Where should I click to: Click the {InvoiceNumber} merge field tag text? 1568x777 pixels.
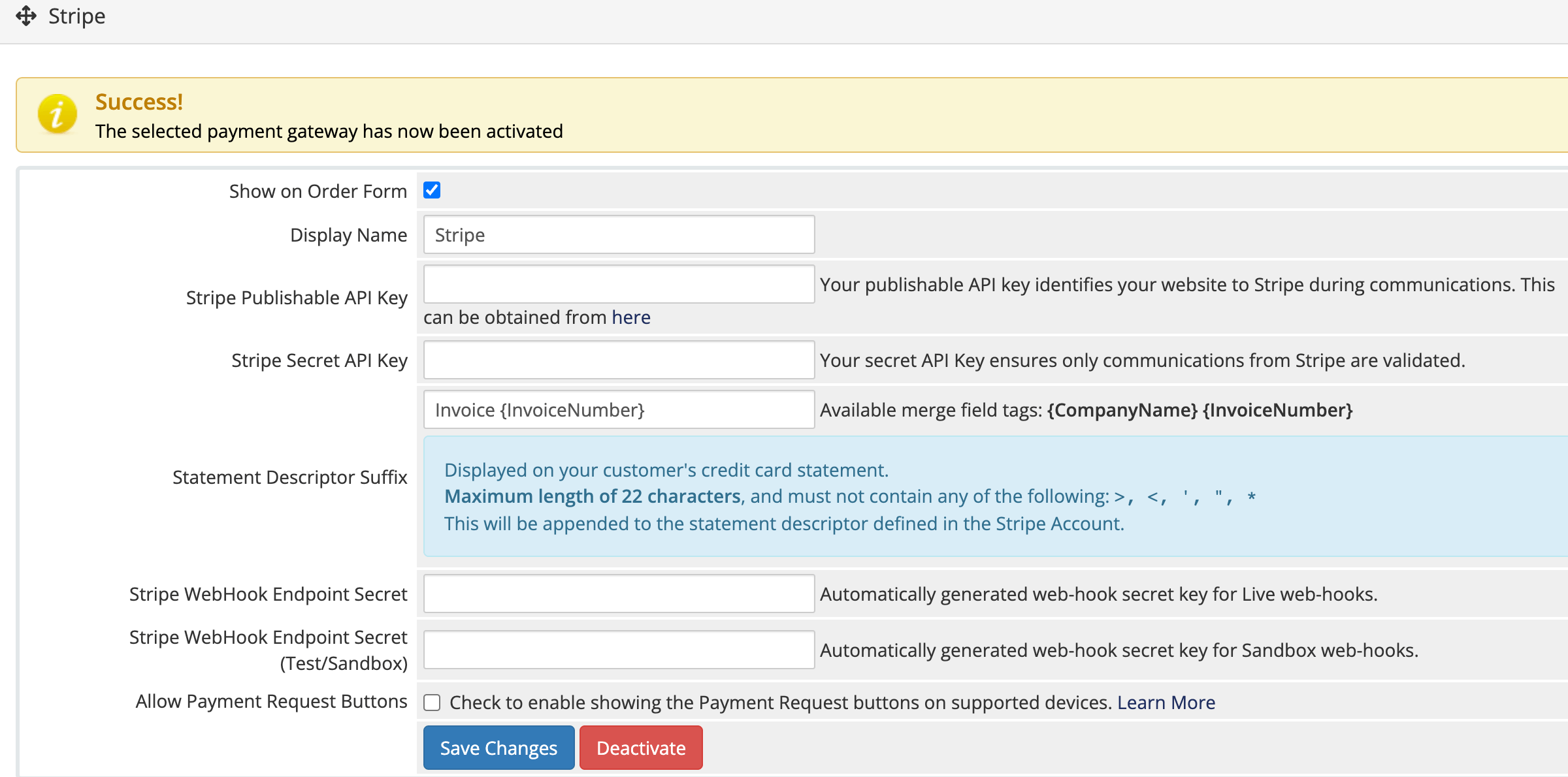1278,410
